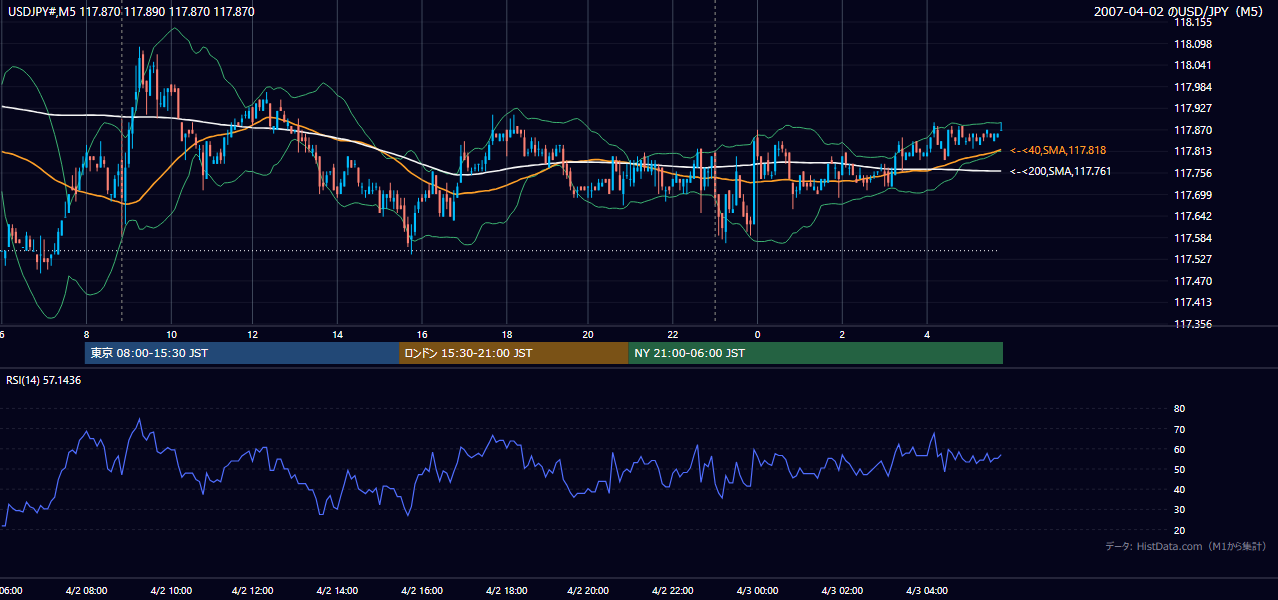
Task: Click the 117.356 price axis label
Action: pos(1191,324)
